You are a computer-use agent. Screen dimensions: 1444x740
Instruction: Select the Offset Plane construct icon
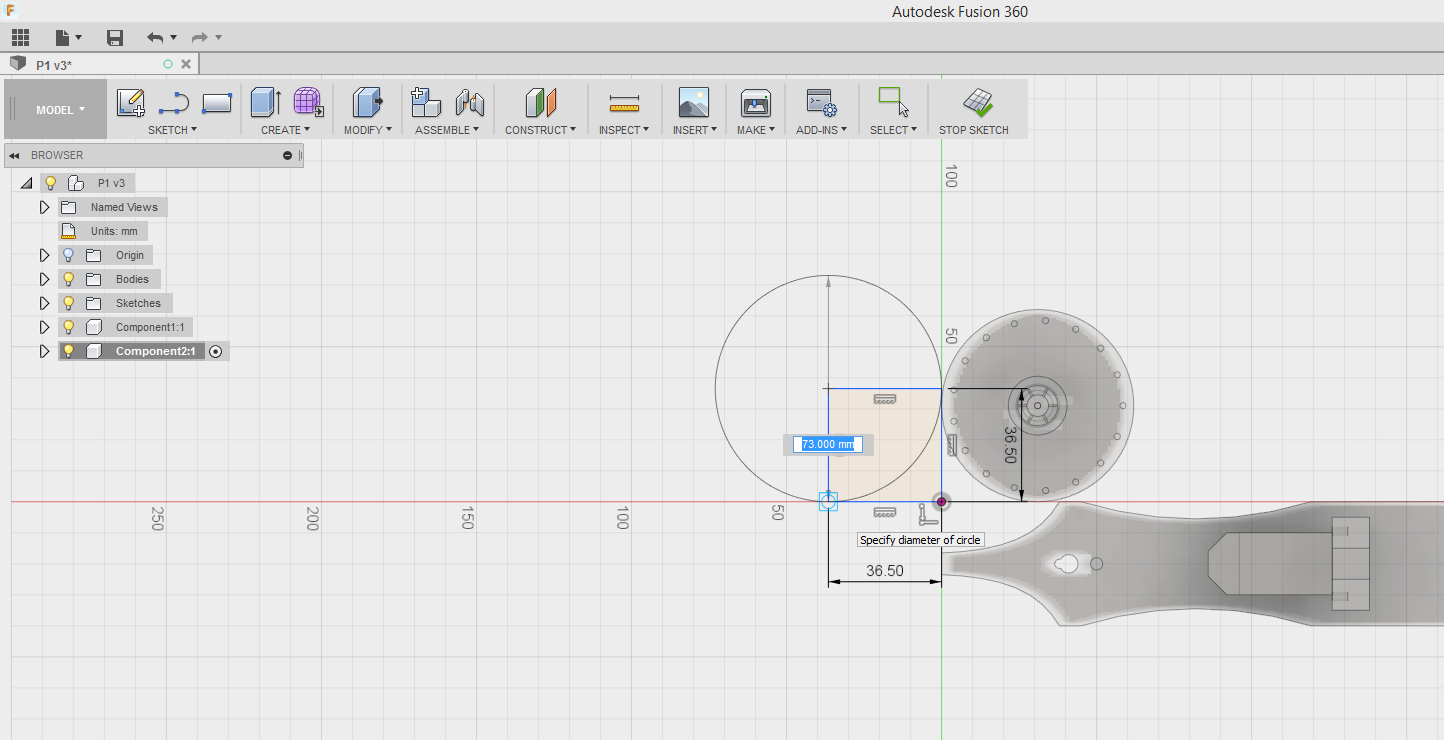pos(540,102)
